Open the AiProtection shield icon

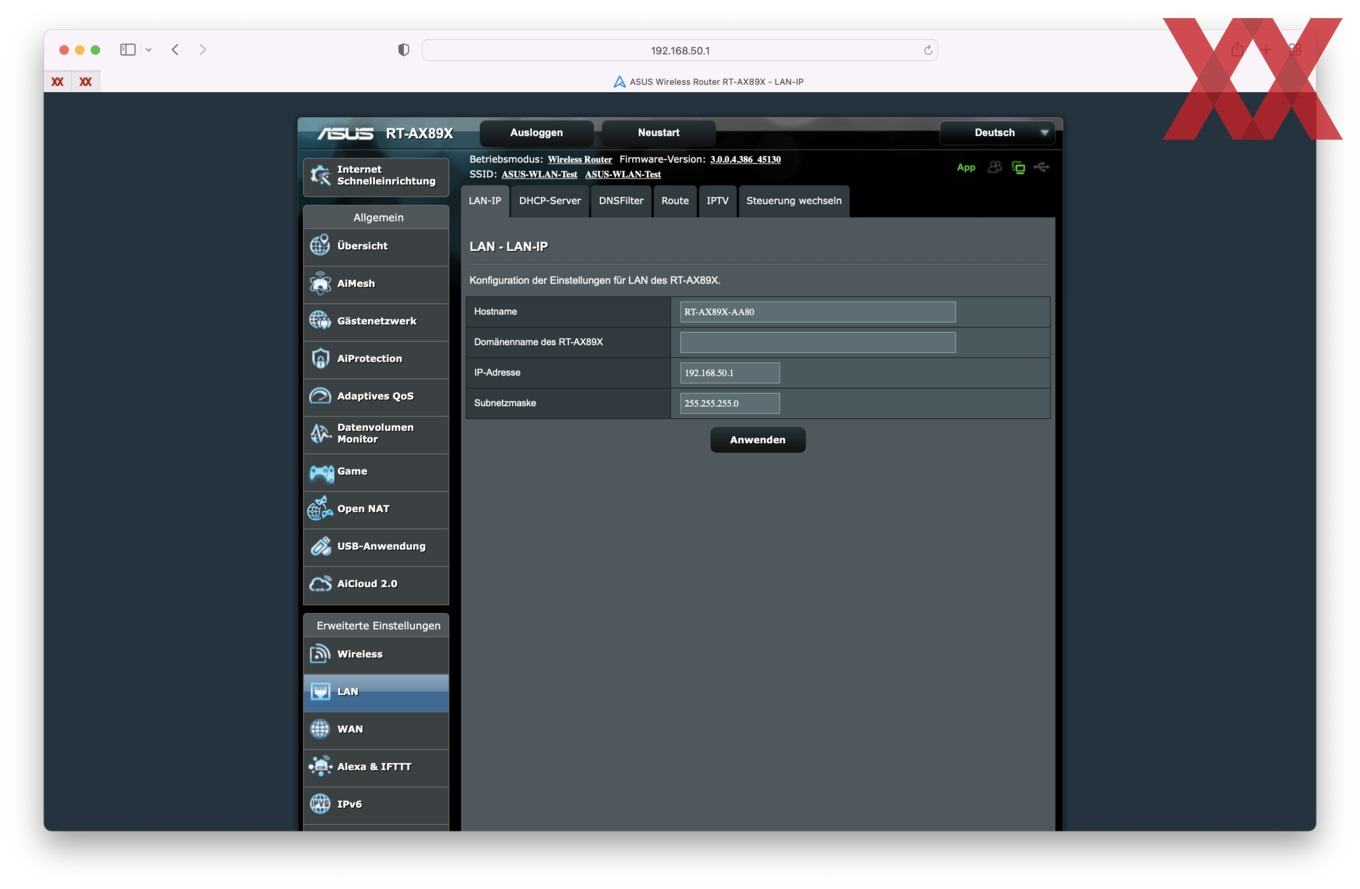320,358
